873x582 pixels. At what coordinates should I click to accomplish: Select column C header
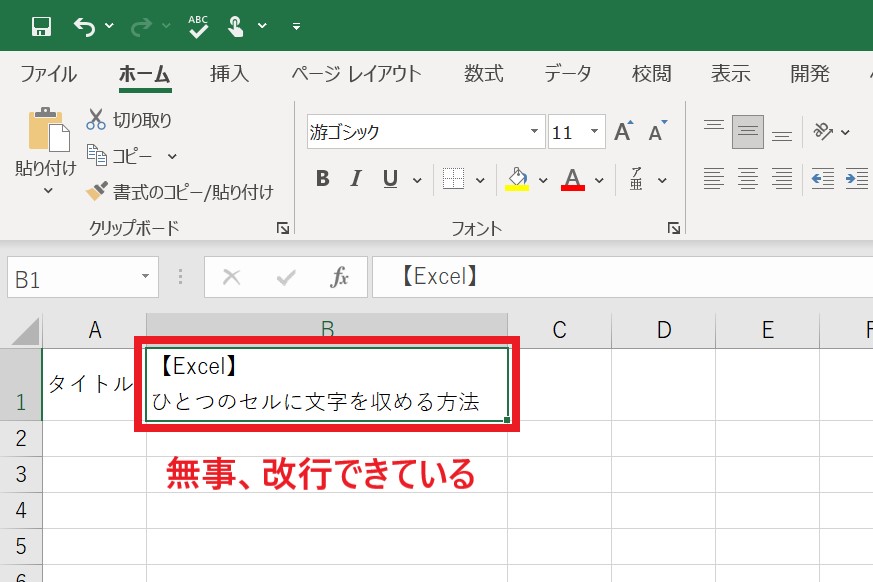[560, 330]
